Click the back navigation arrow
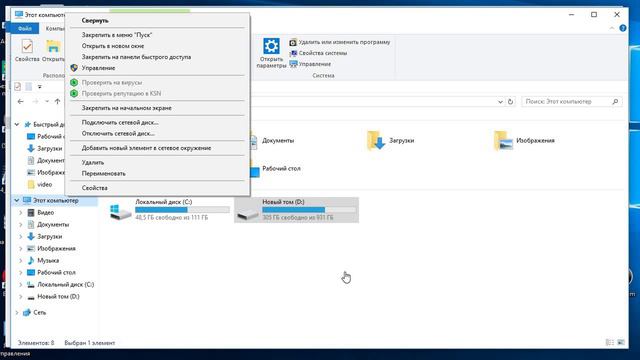Screen dimensions: 640x360 pyautogui.click(x=20, y=102)
